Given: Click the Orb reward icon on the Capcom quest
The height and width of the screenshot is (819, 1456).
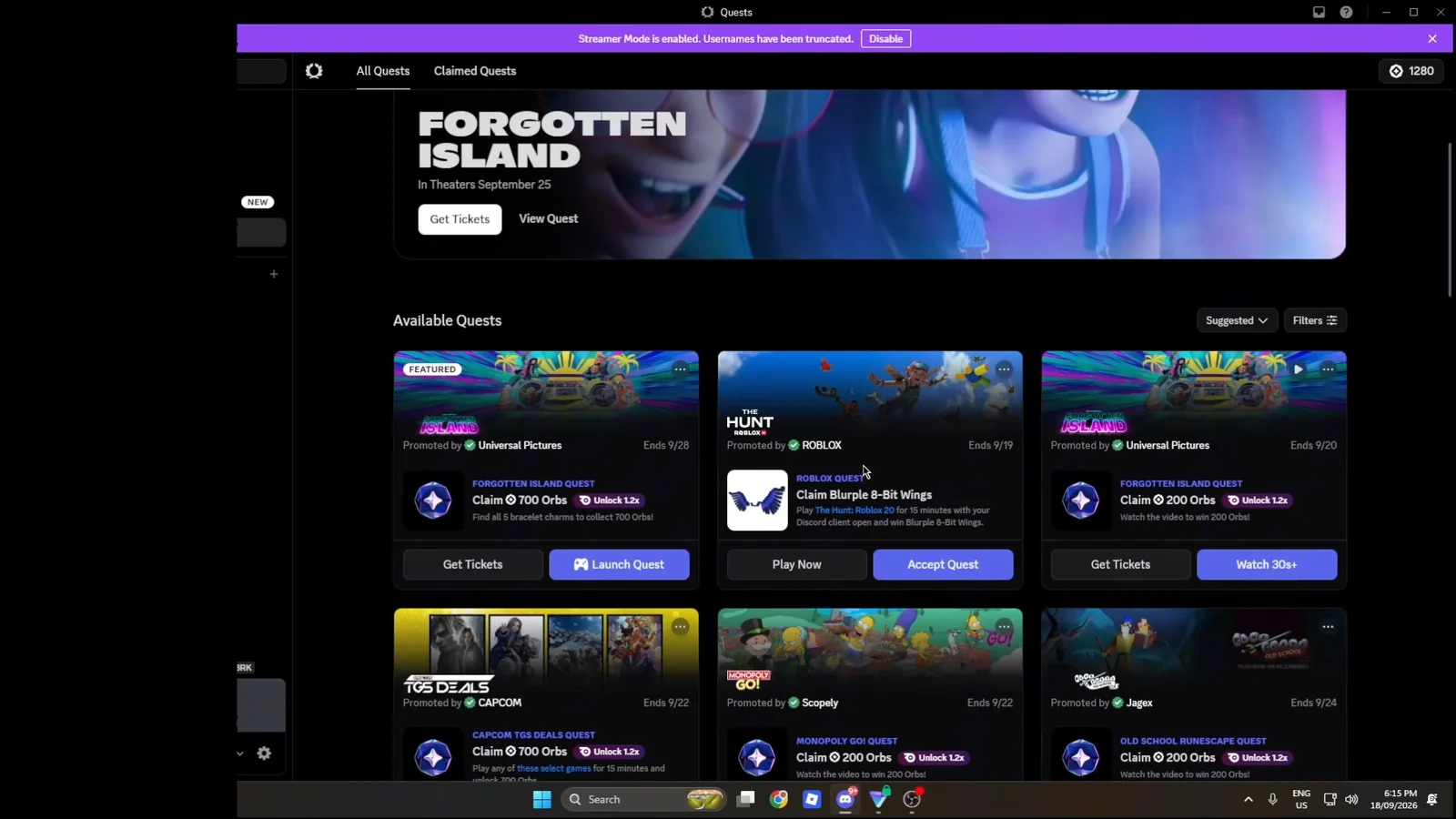Looking at the screenshot, I should (x=433, y=757).
